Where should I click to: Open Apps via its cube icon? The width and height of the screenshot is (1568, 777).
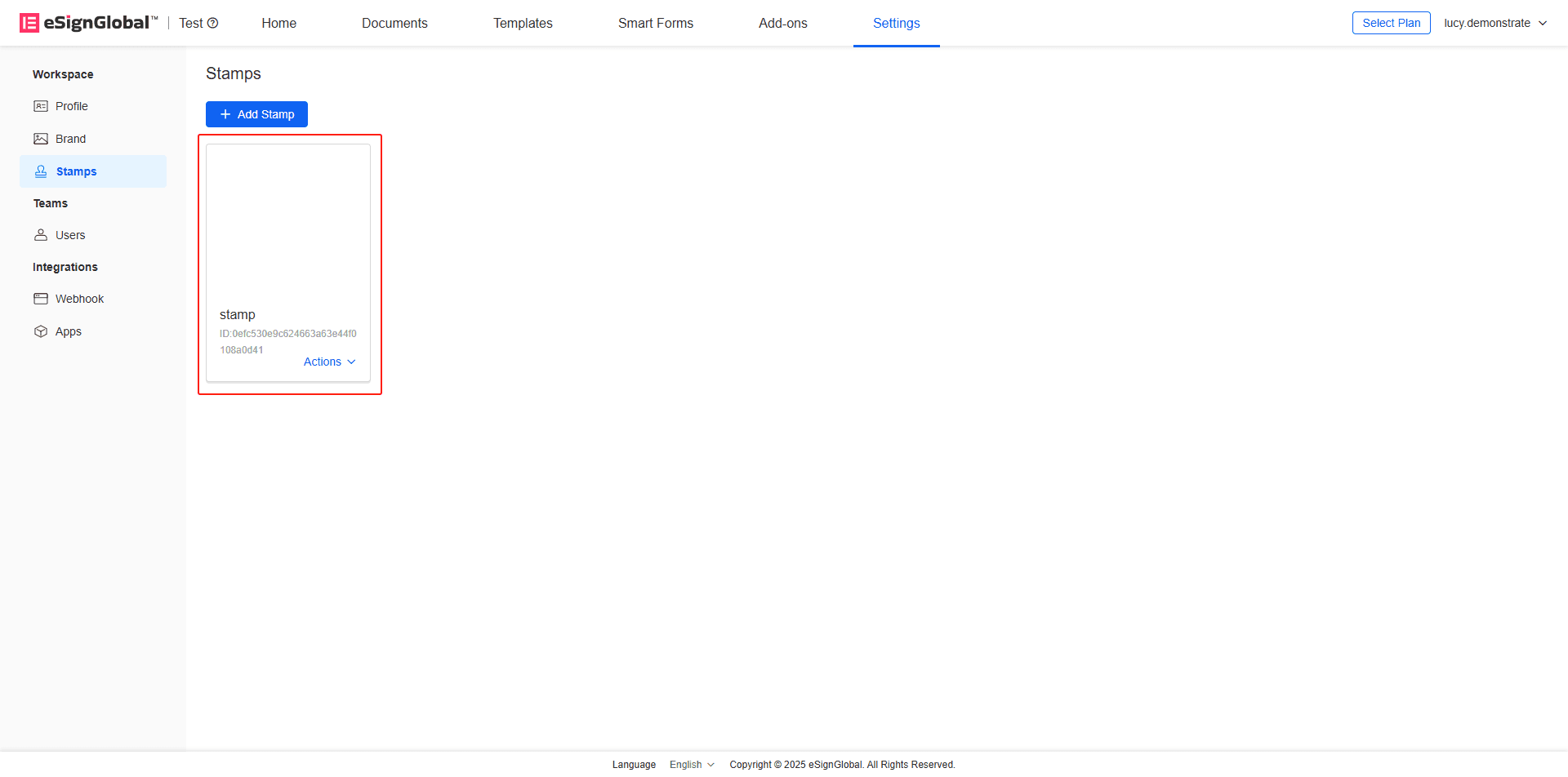tap(41, 331)
